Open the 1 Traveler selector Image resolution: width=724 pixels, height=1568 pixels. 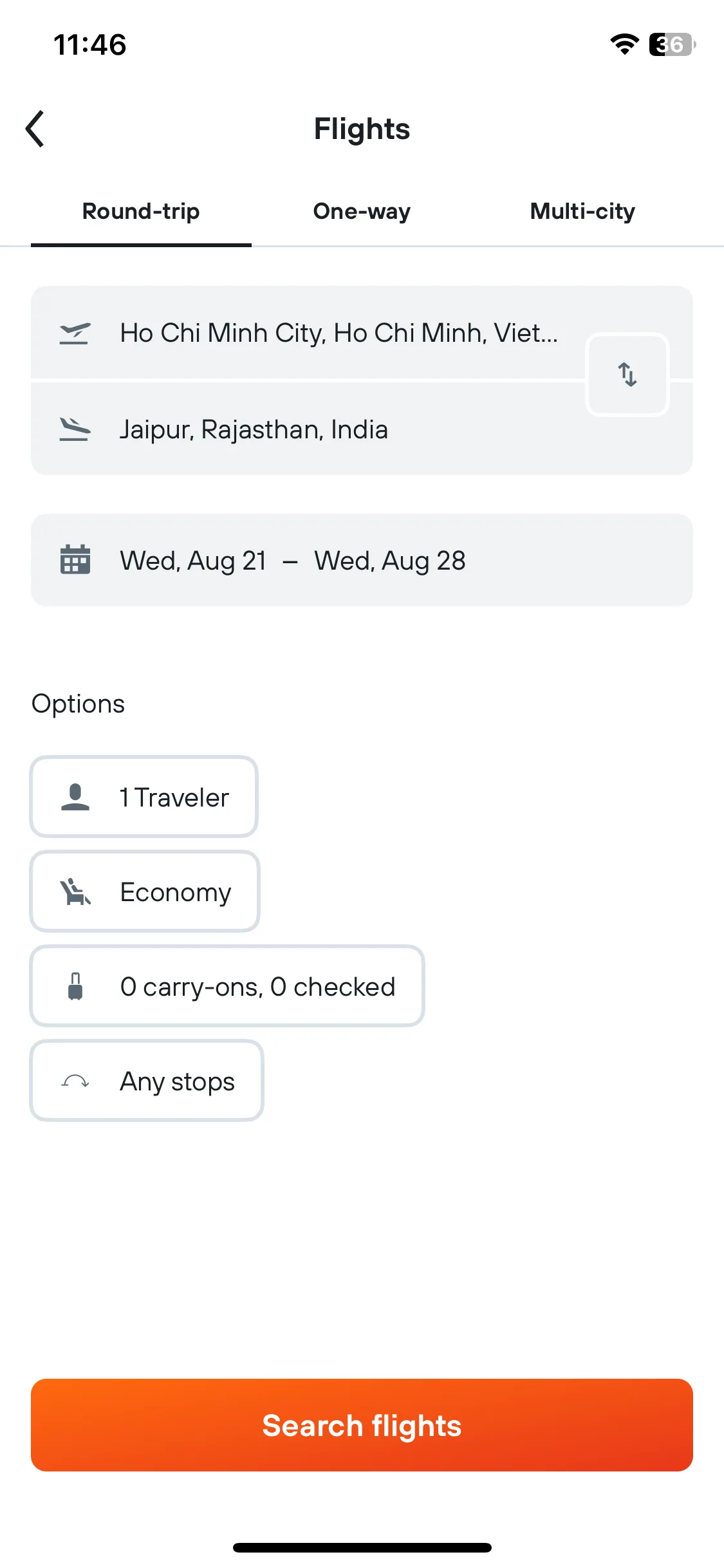[144, 797]
